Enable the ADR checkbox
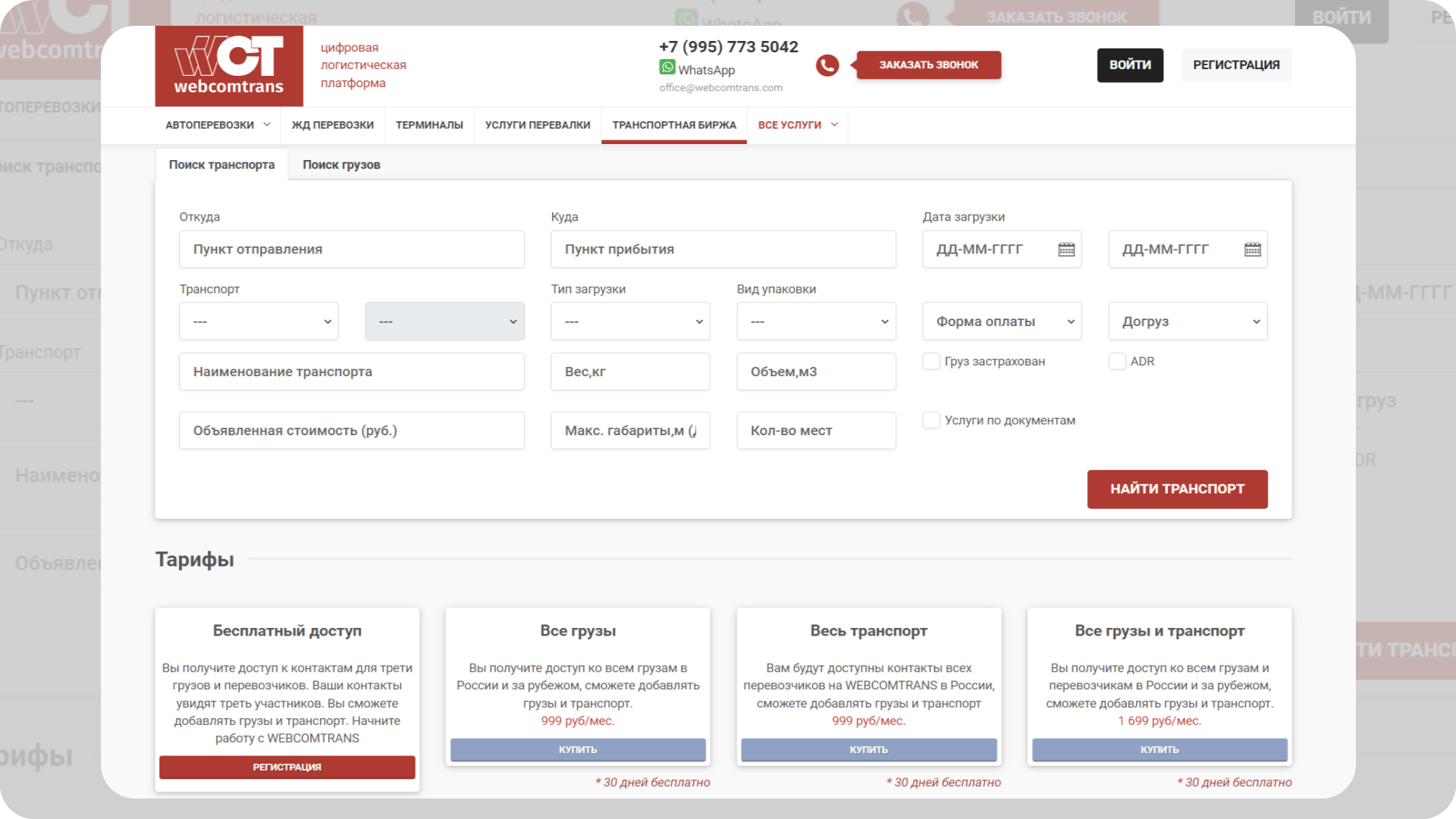The height and width of the screenshot is (819, 1456). click(1117, 362)
